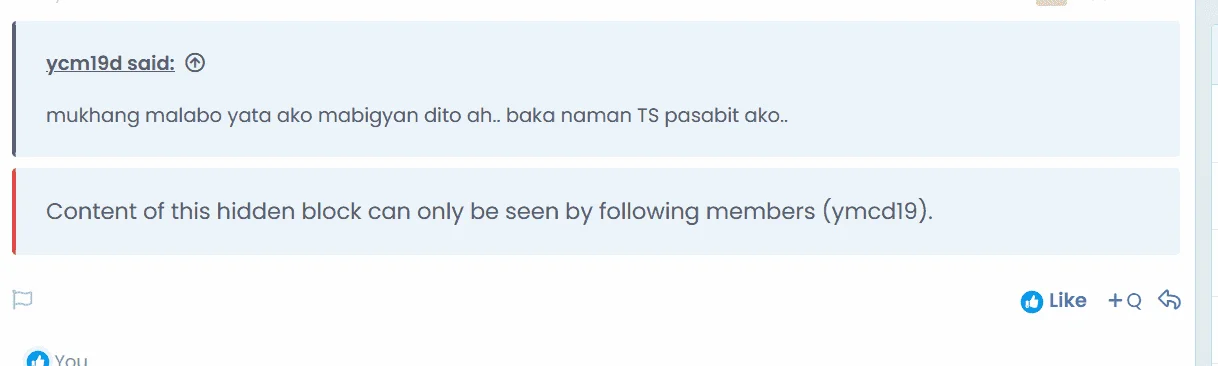Add post to multi-quote with +Q

(x=1124, y=300)
